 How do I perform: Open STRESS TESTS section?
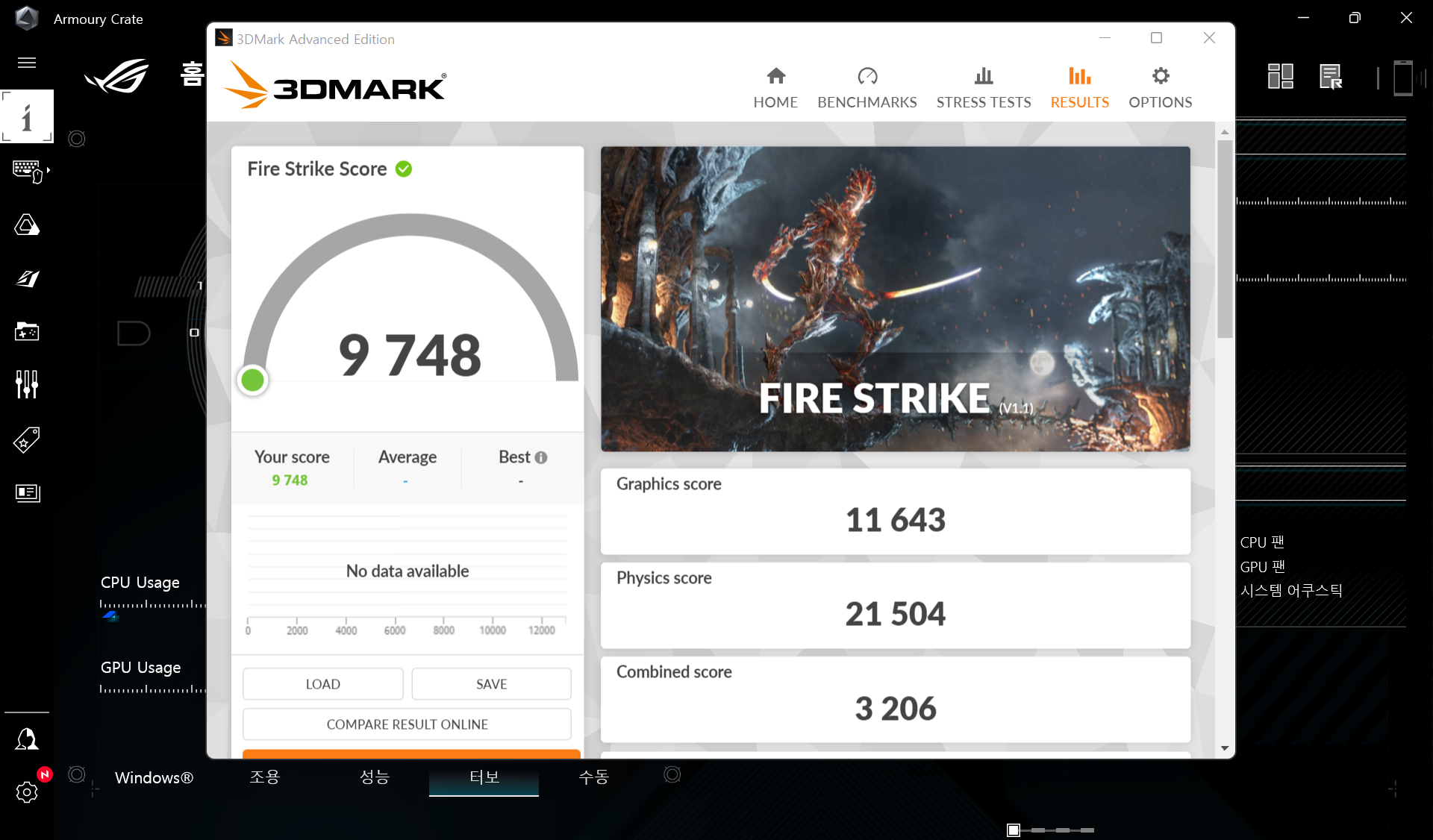pyautogui.click(x=983, y=87)
